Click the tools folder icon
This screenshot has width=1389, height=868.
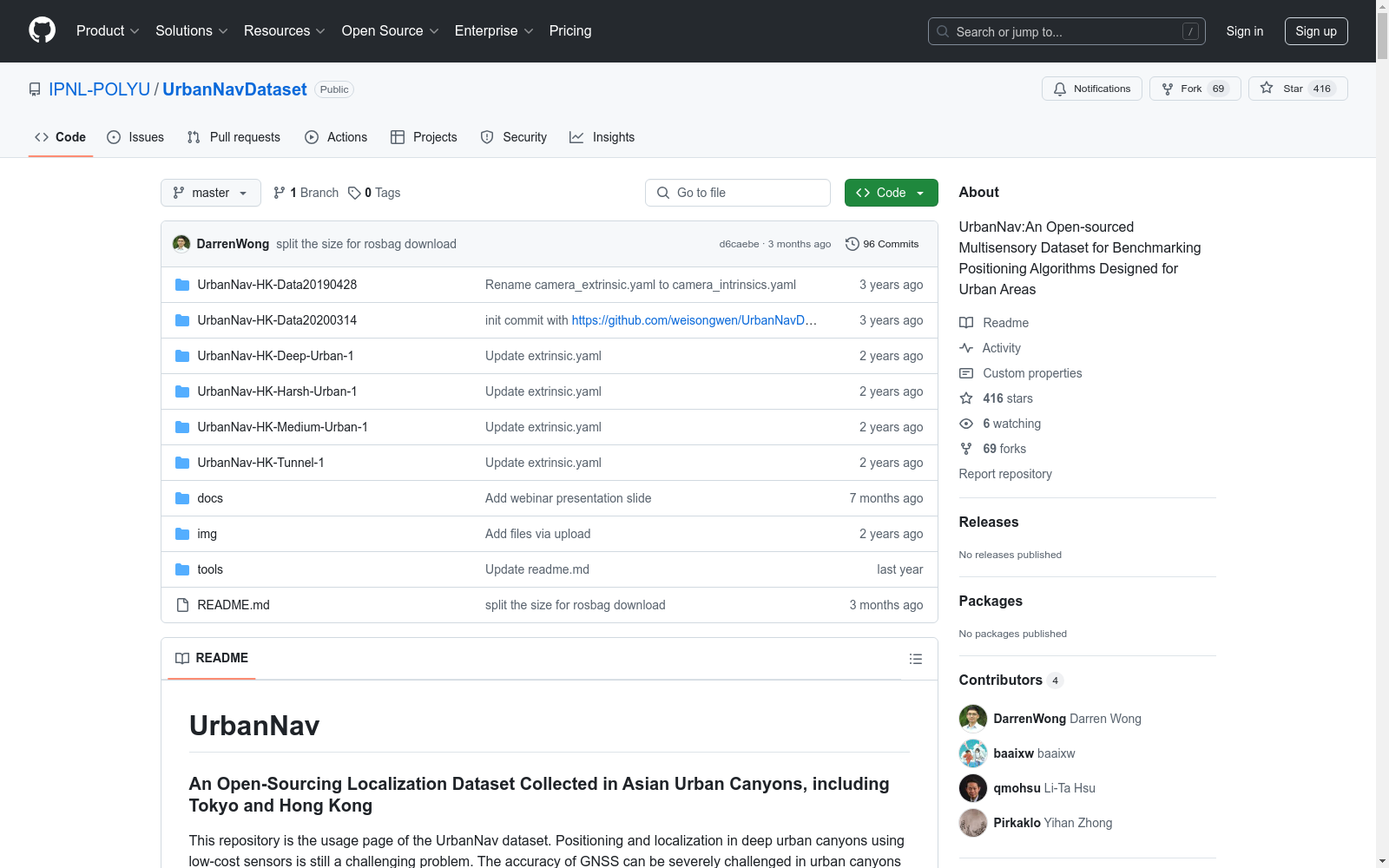pyautogui.click(x=182, y=569)
